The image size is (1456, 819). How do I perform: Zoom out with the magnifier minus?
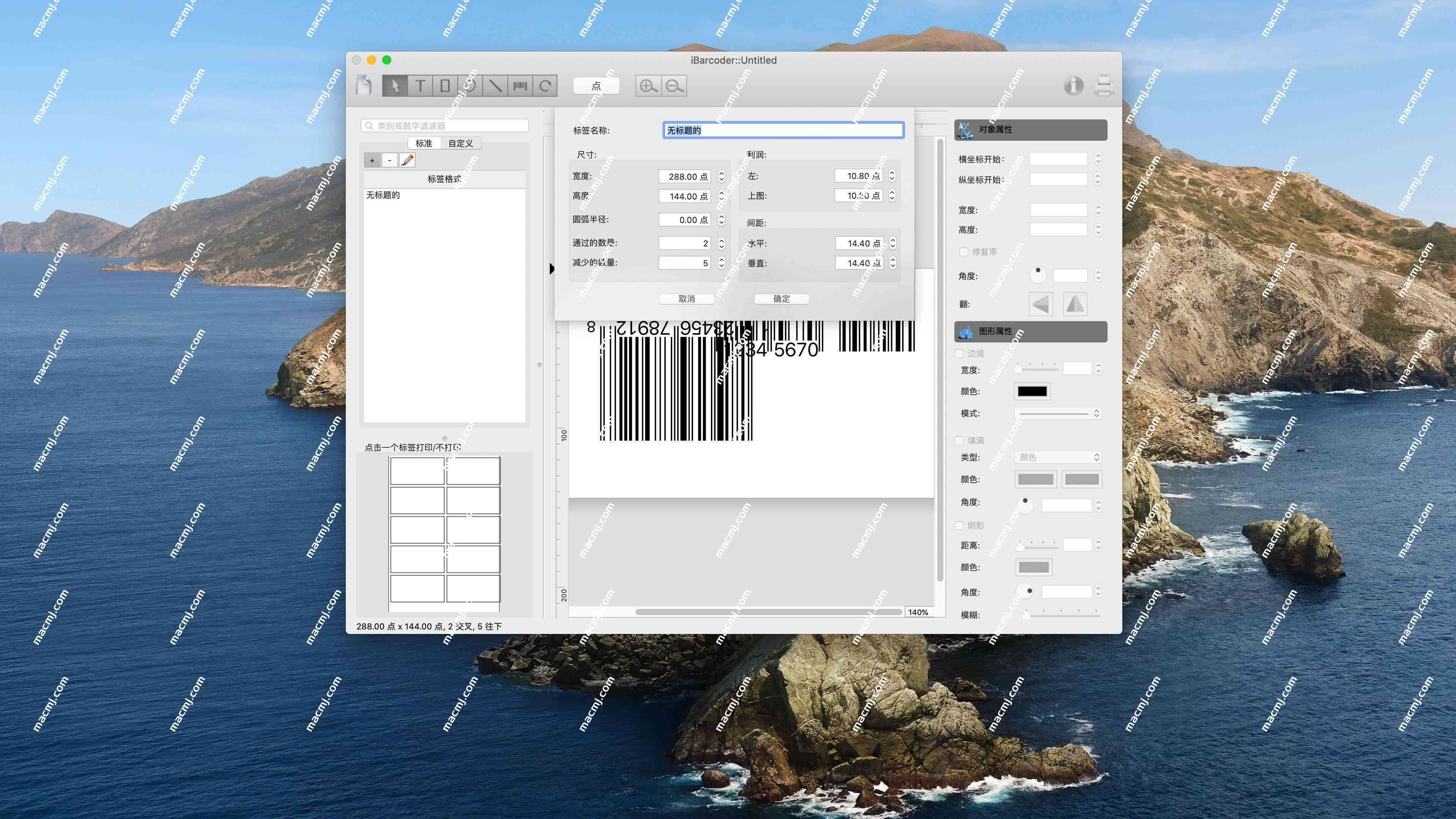point(674,86)
